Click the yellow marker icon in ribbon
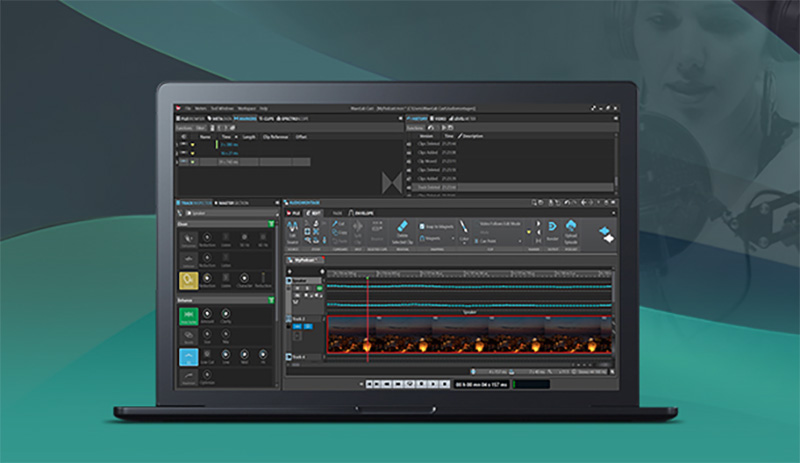 click(529, 232)
